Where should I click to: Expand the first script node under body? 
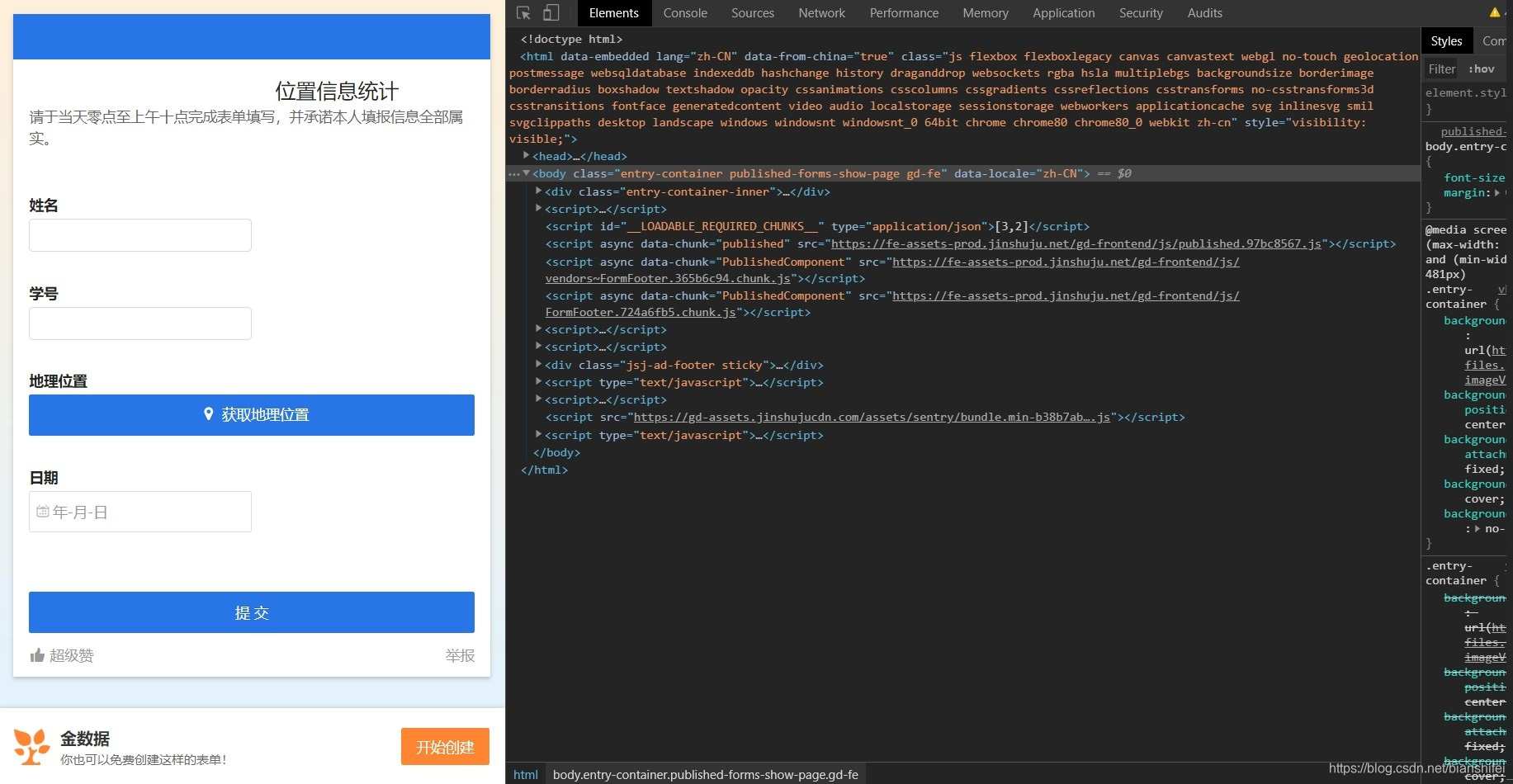[538, 208]
